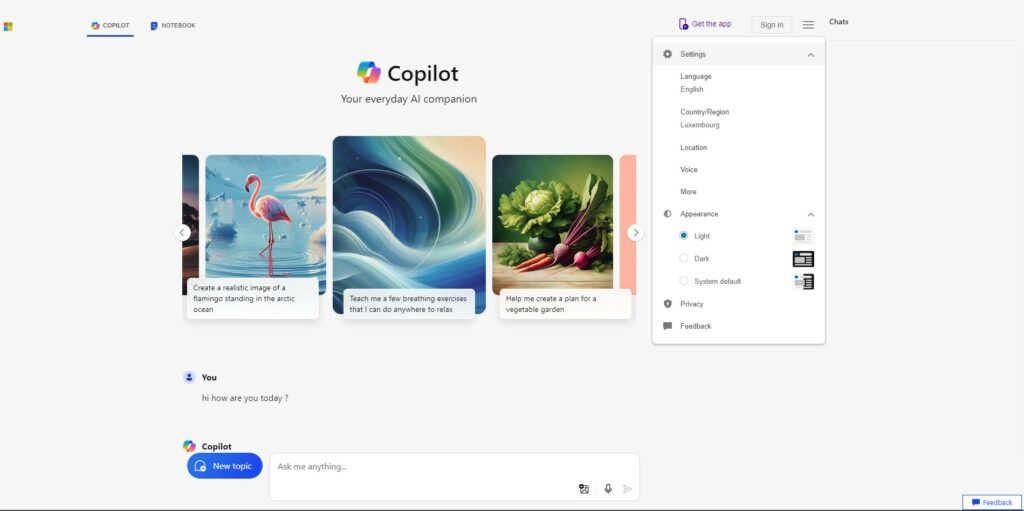
Task: Open the Chats panel heading
Action: pos(839,22)
